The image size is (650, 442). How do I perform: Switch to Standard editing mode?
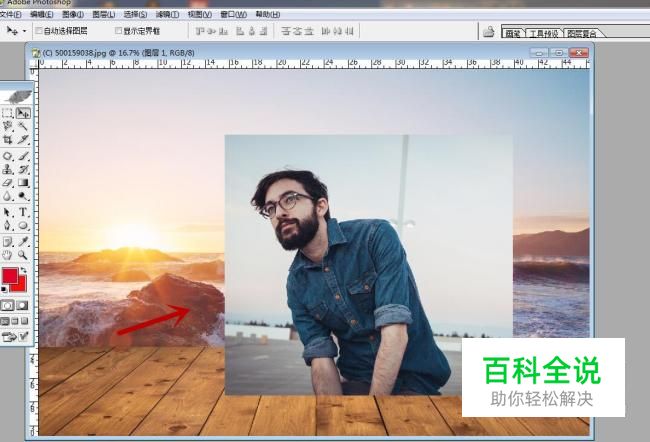(x=7, y=306)
